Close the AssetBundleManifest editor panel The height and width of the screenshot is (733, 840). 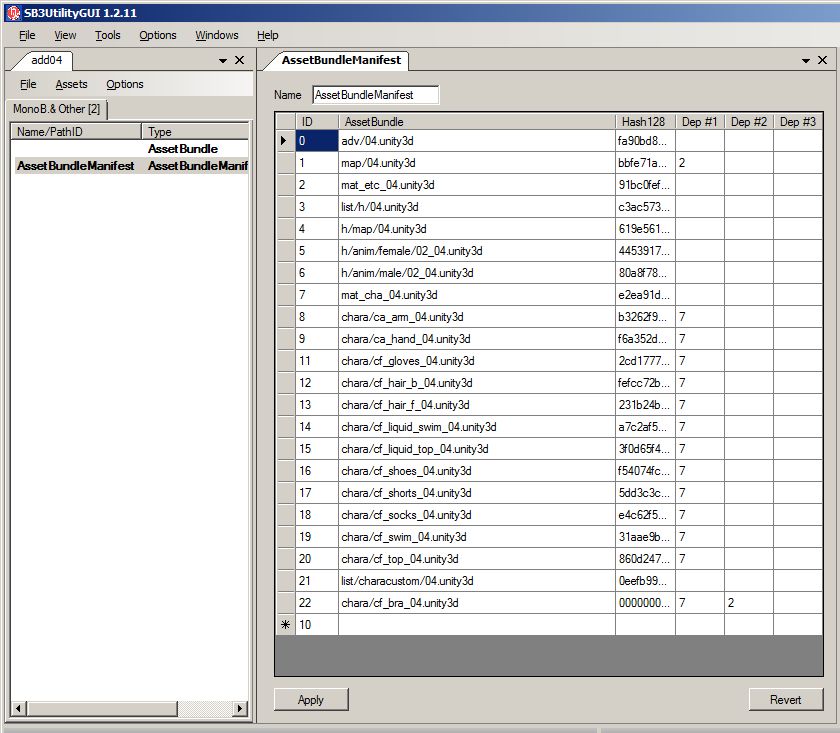click(823, 60)
